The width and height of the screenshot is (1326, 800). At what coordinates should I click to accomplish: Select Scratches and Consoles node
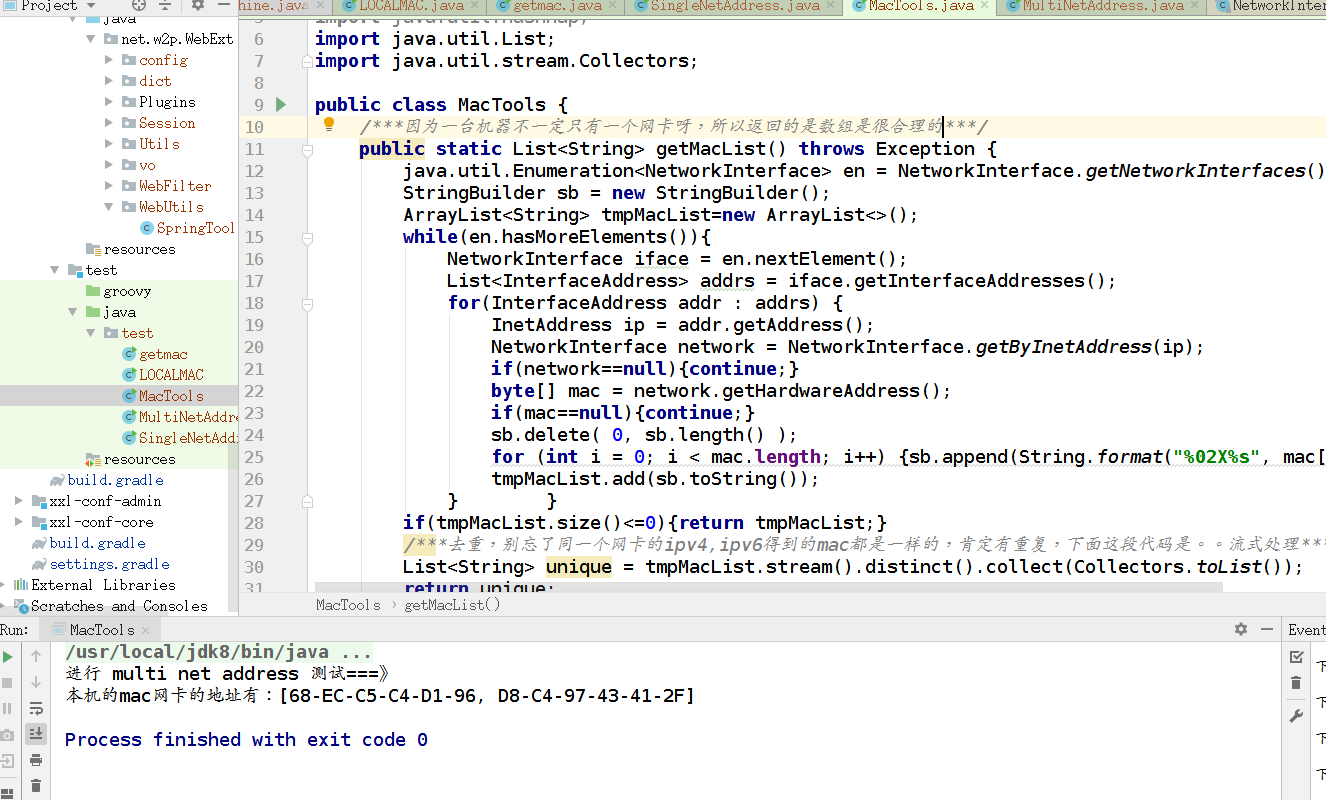tap(119, 606)
